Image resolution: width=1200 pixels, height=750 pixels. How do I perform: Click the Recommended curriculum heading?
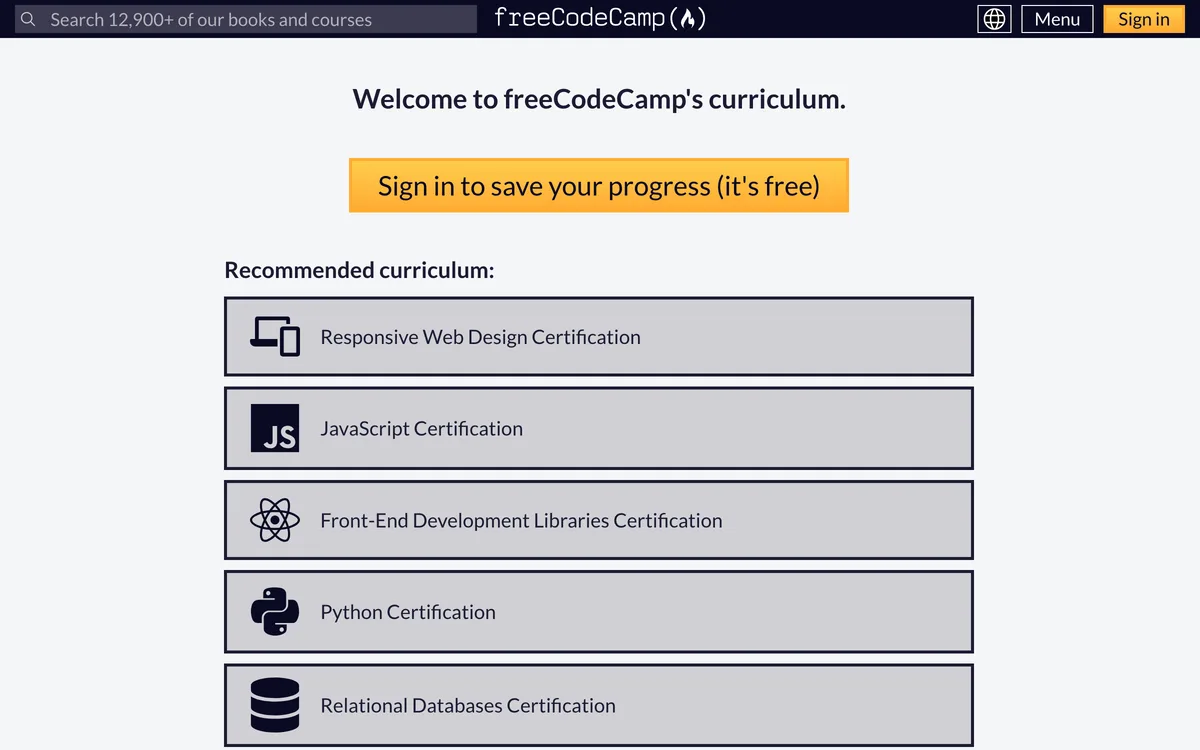359,270
